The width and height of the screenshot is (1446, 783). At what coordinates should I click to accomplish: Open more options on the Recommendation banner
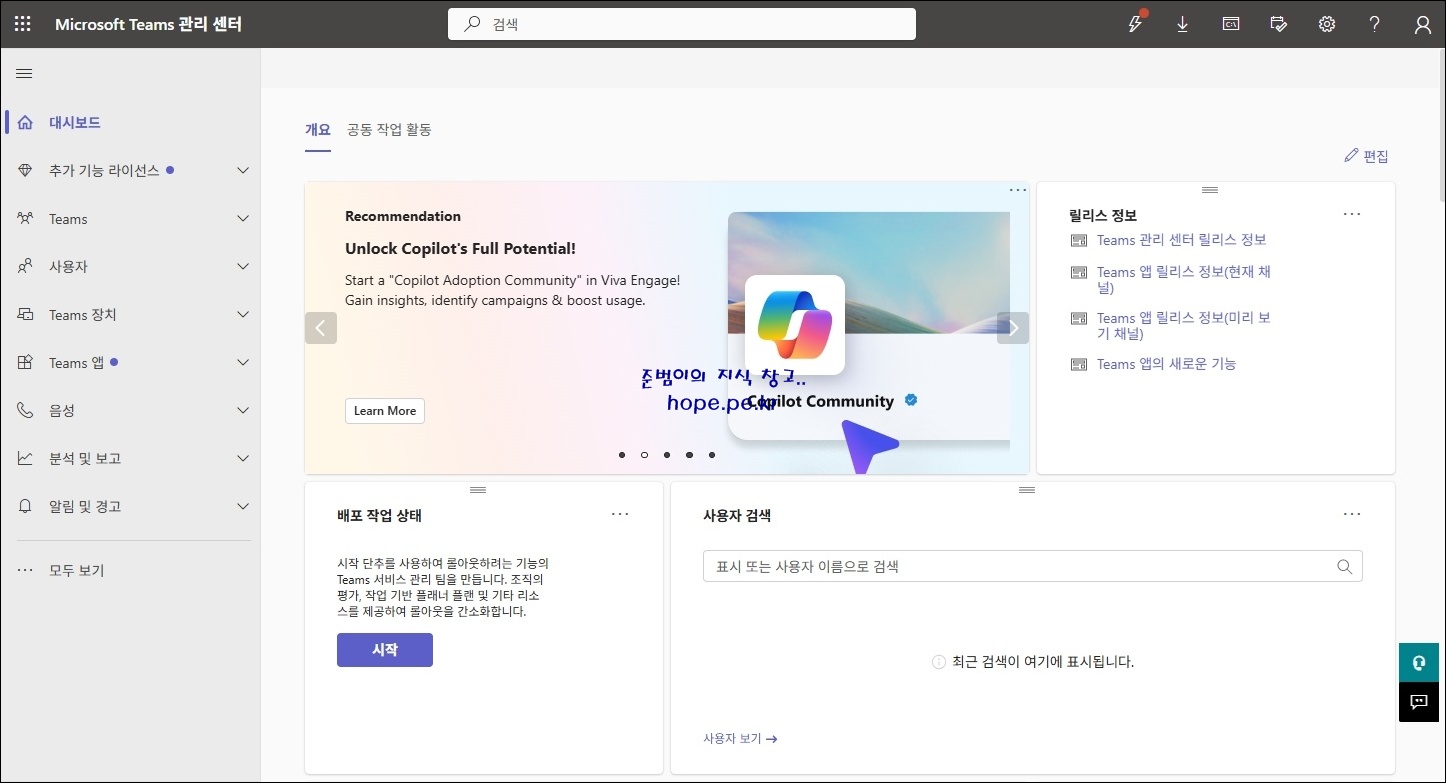(x=1018, y=190)
